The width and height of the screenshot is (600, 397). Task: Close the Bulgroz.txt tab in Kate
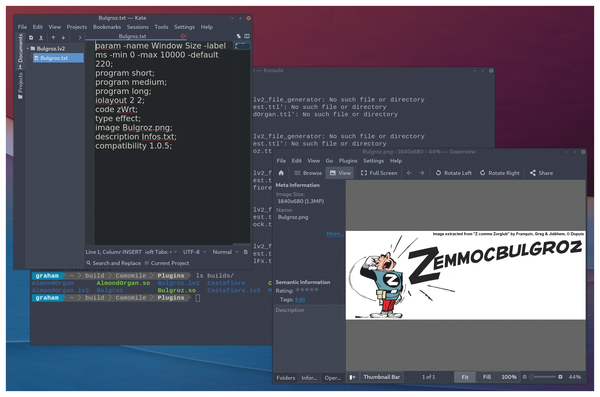click(x=183, y=36)
